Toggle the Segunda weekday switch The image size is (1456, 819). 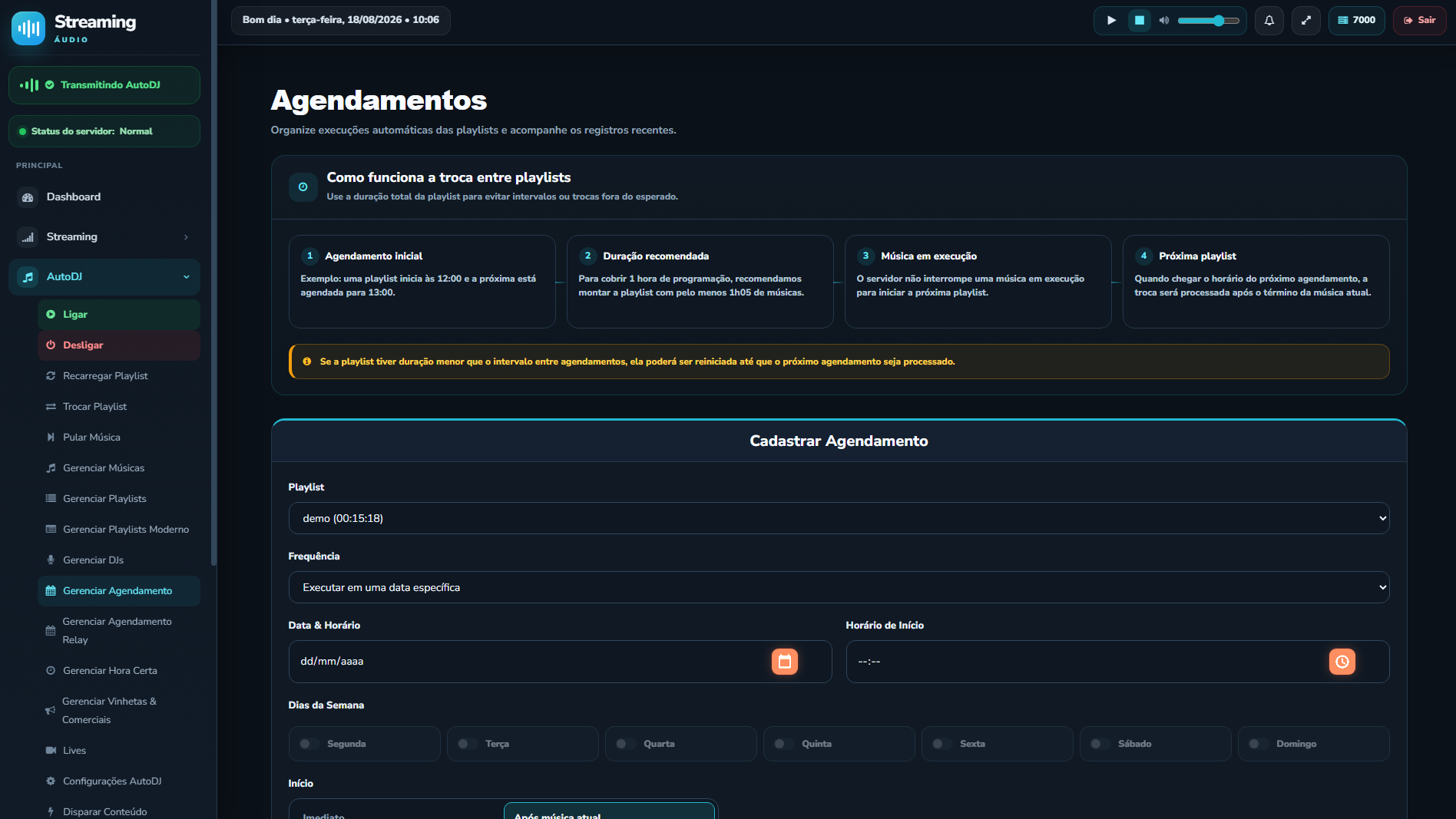coord(309,744)
